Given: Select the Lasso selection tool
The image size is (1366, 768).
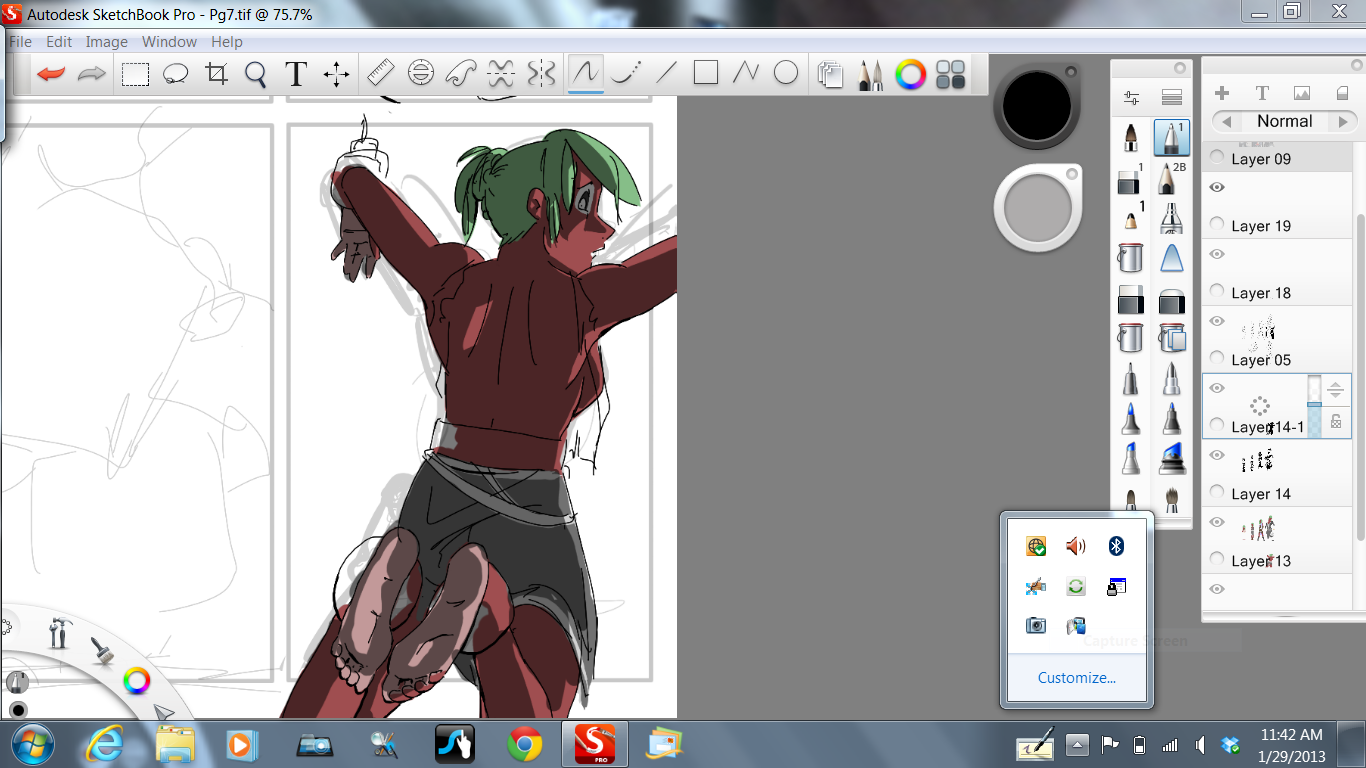Looking at the screenshot, I should pos(176,74).
